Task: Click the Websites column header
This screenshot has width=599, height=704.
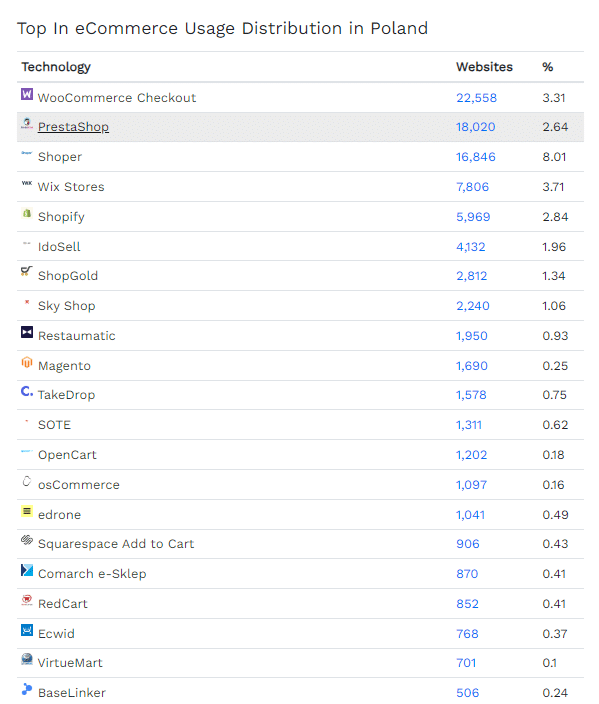Action: click(x=484, y=67)
